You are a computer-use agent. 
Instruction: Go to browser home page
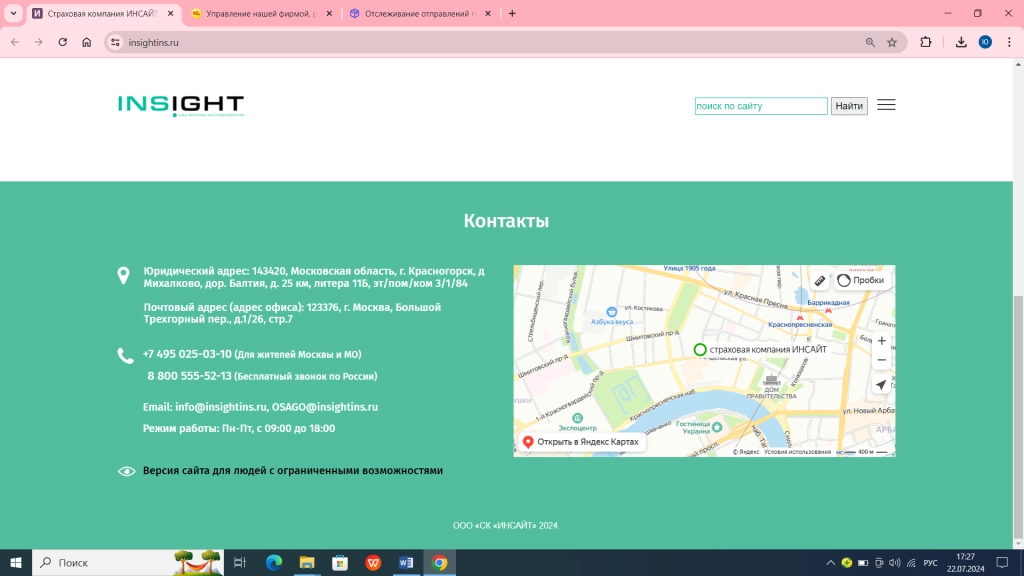(87, 42)
